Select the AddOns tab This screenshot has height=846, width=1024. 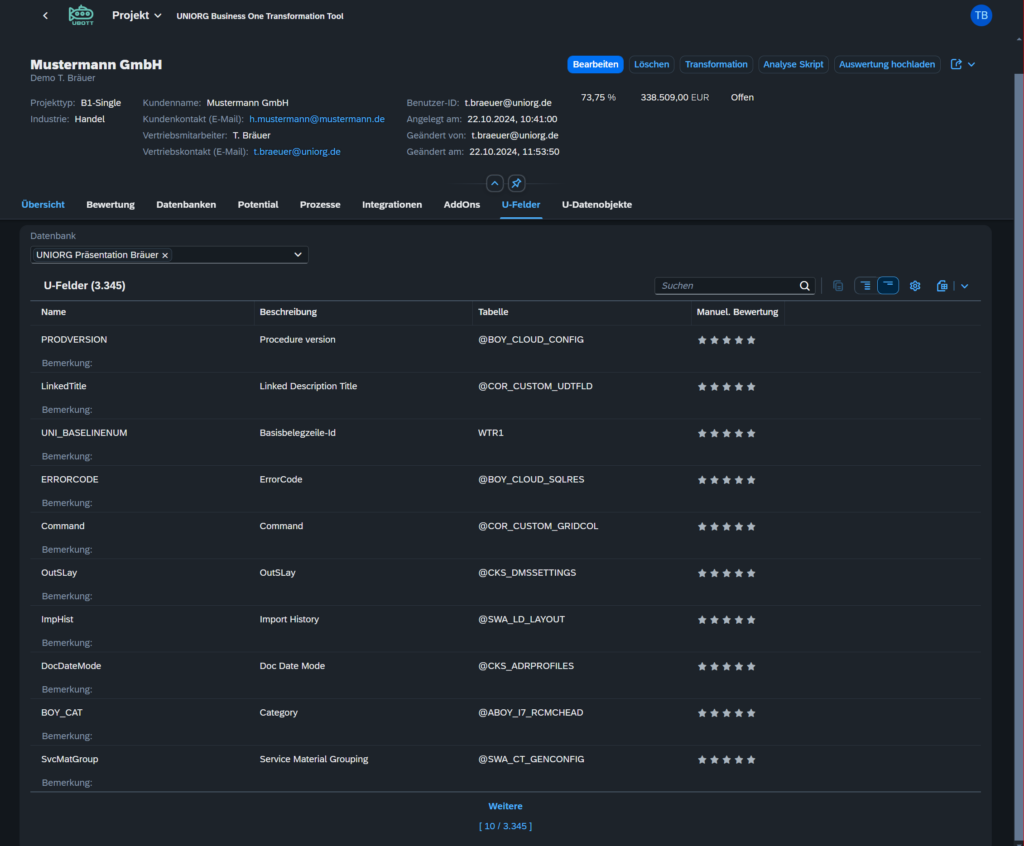pyautogui.click(x=462, y=204)
